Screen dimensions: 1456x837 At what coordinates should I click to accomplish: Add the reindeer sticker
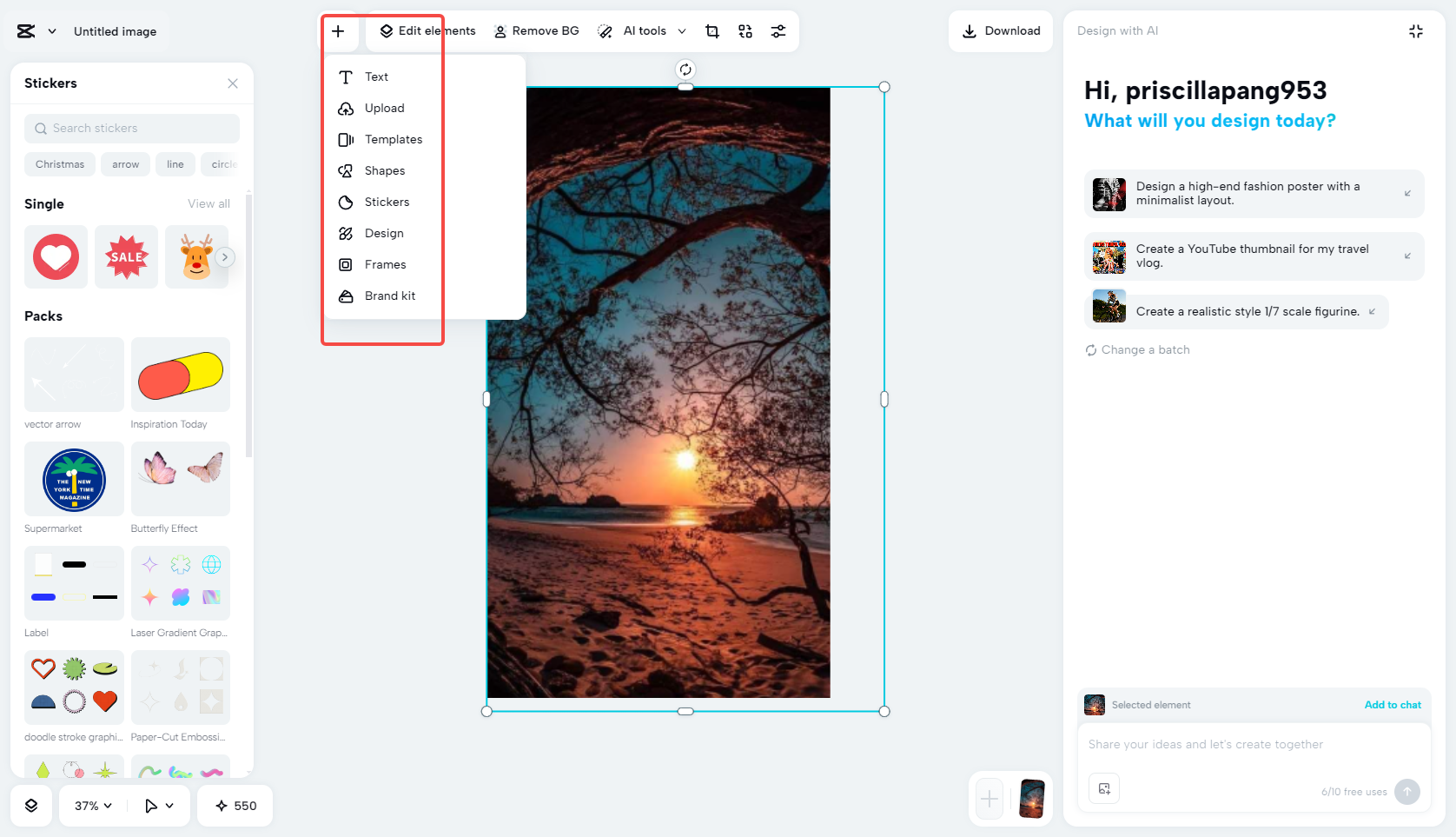tap(197, 257)
